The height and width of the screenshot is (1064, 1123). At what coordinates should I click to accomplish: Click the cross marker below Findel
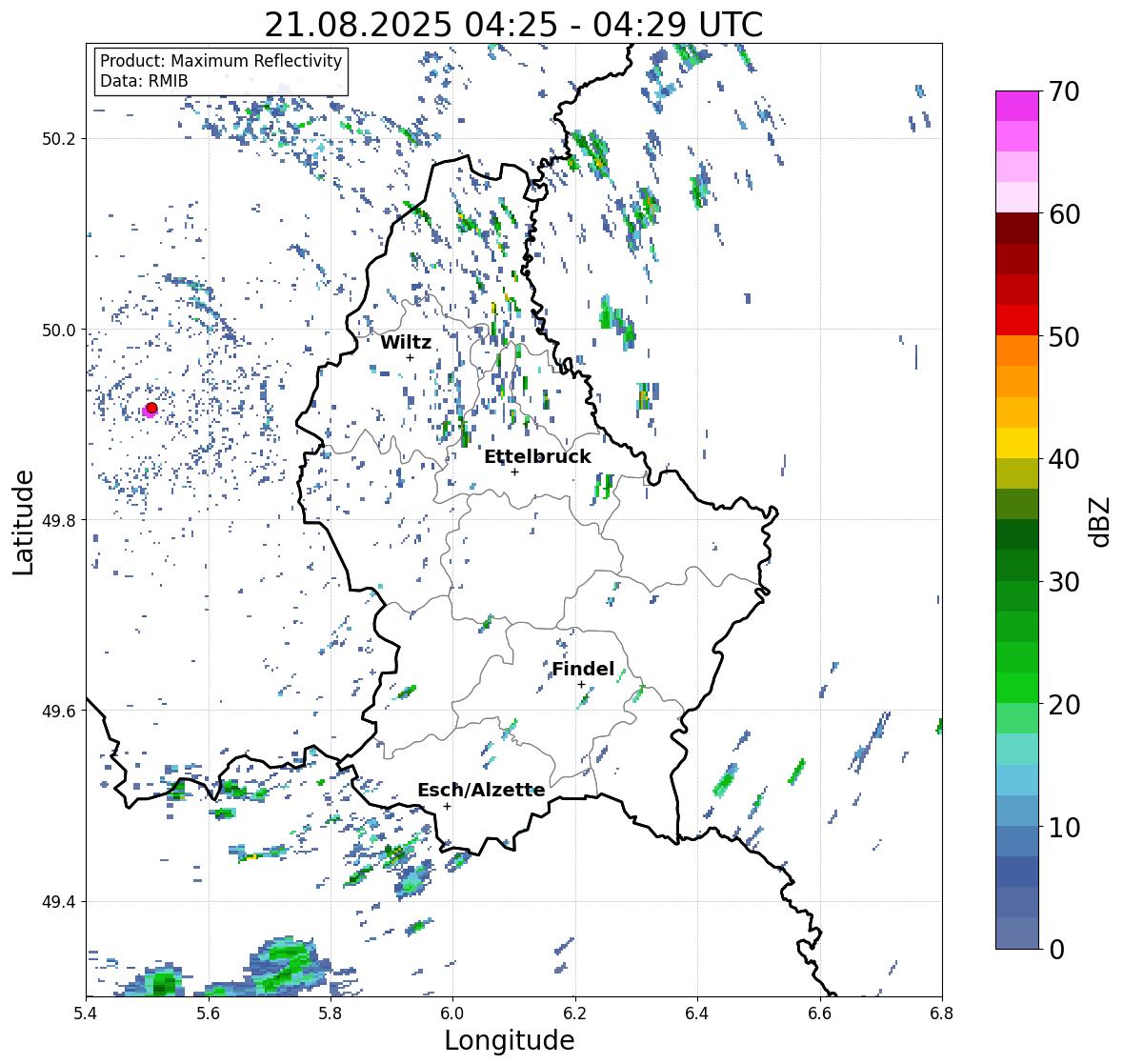(582, 685)
